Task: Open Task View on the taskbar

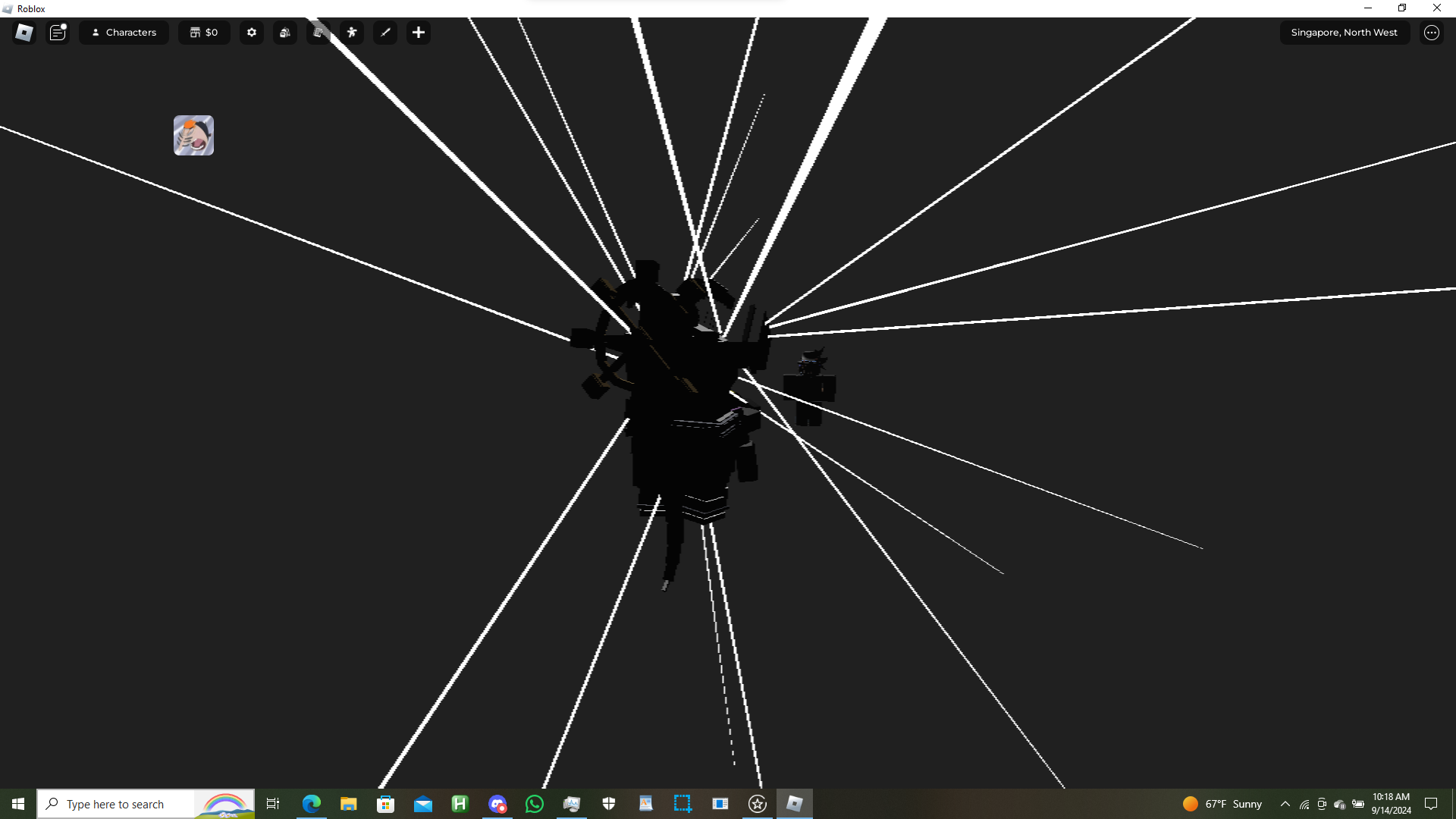Action: coord(273,804)
